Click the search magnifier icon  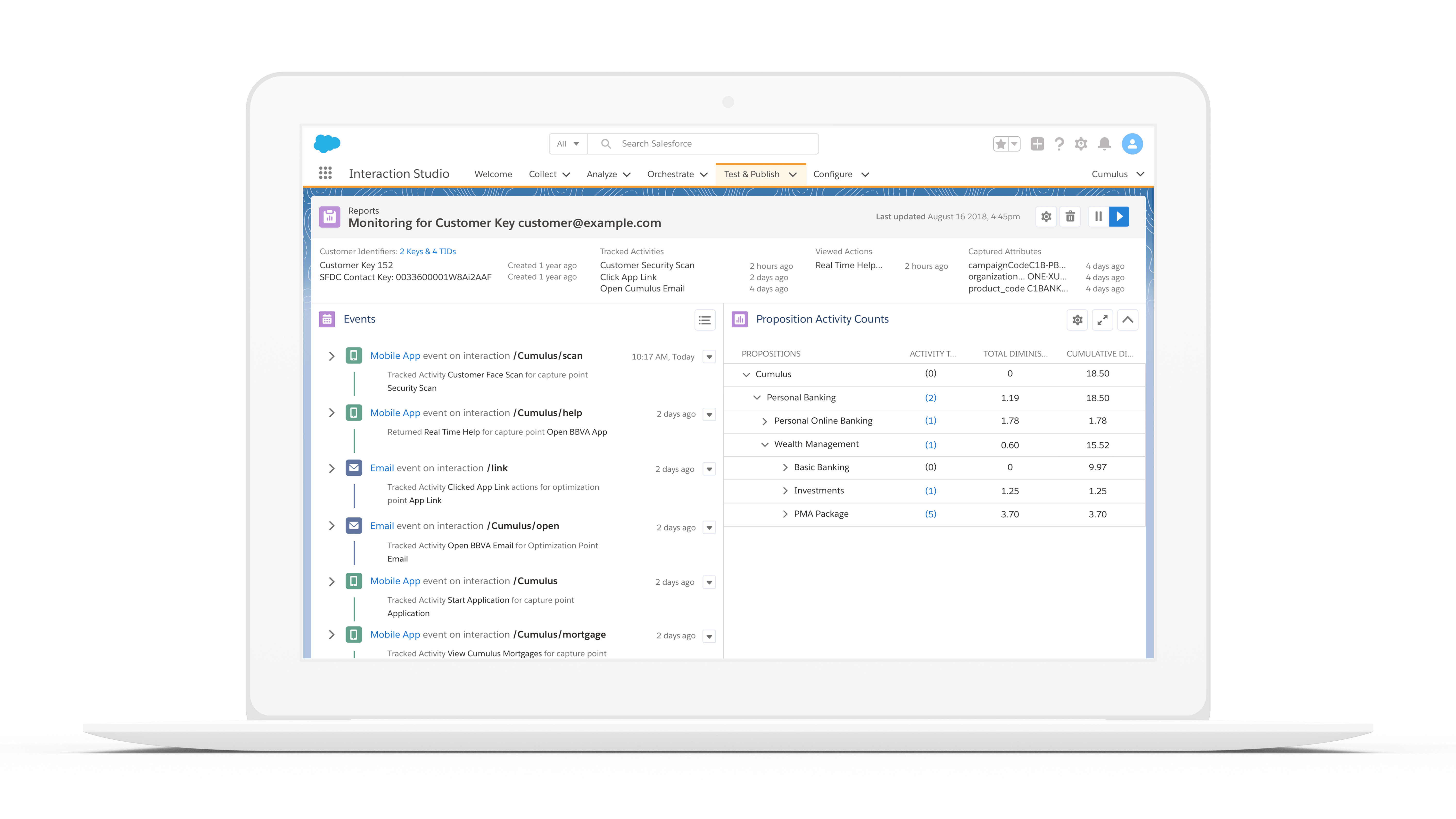[606, 144]
